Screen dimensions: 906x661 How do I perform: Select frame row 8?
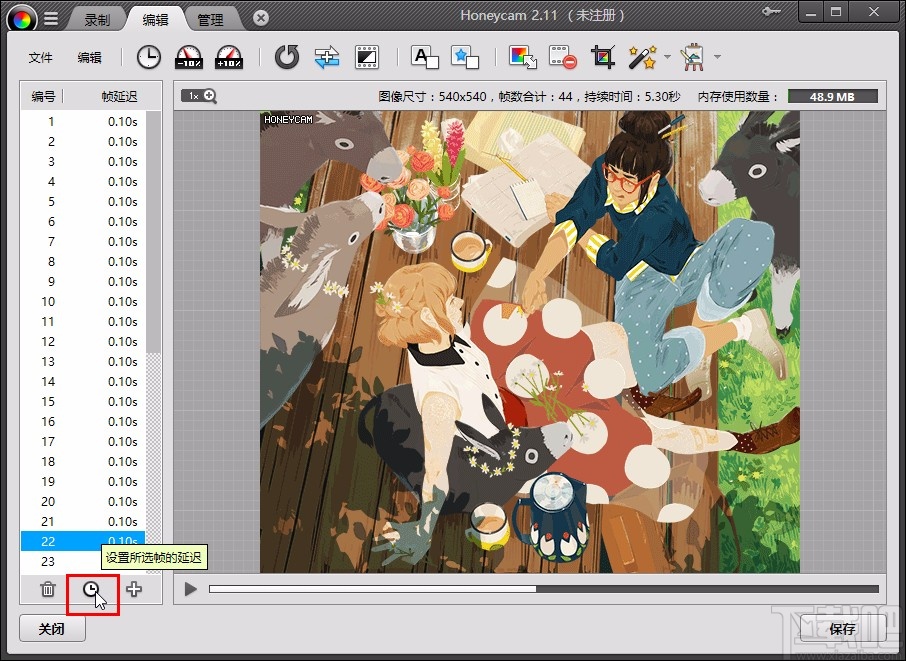click(x=83, y=261)
